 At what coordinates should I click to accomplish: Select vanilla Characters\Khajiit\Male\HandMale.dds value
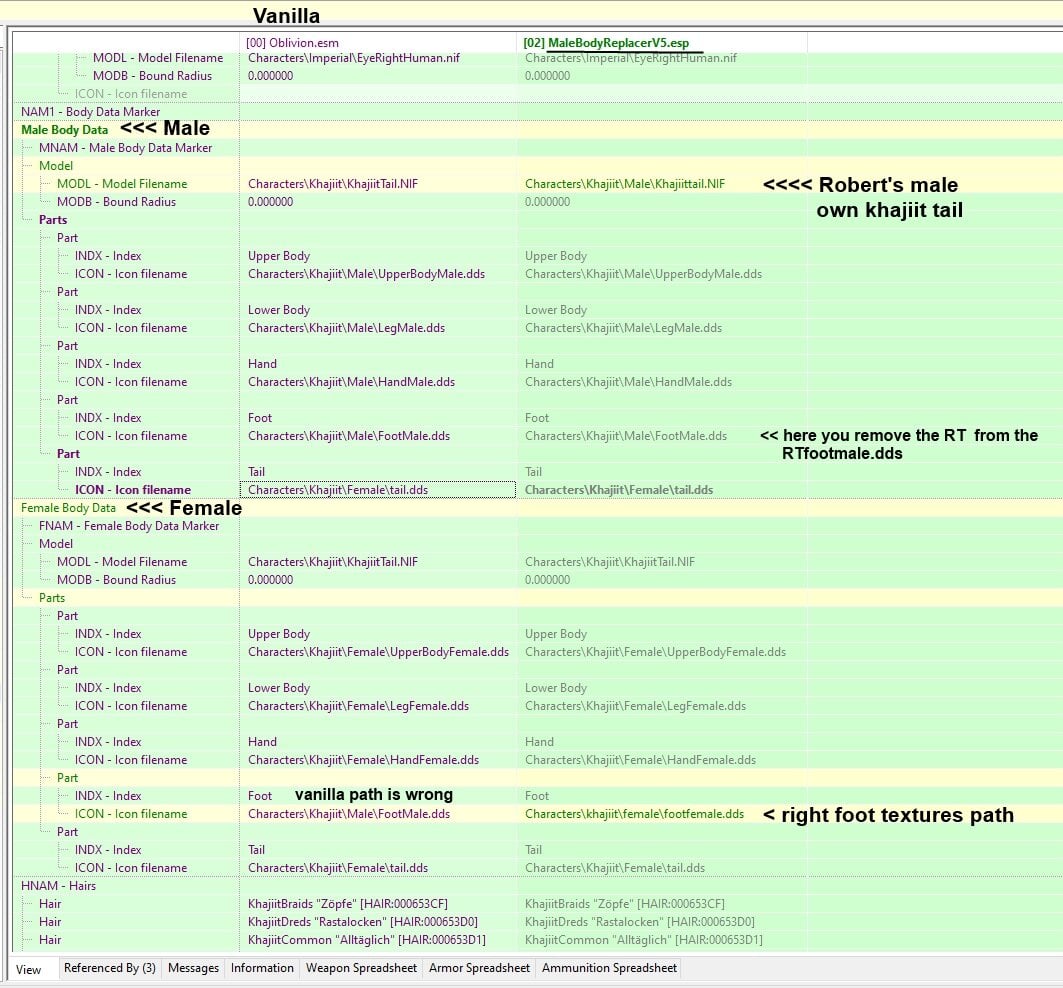351,382
